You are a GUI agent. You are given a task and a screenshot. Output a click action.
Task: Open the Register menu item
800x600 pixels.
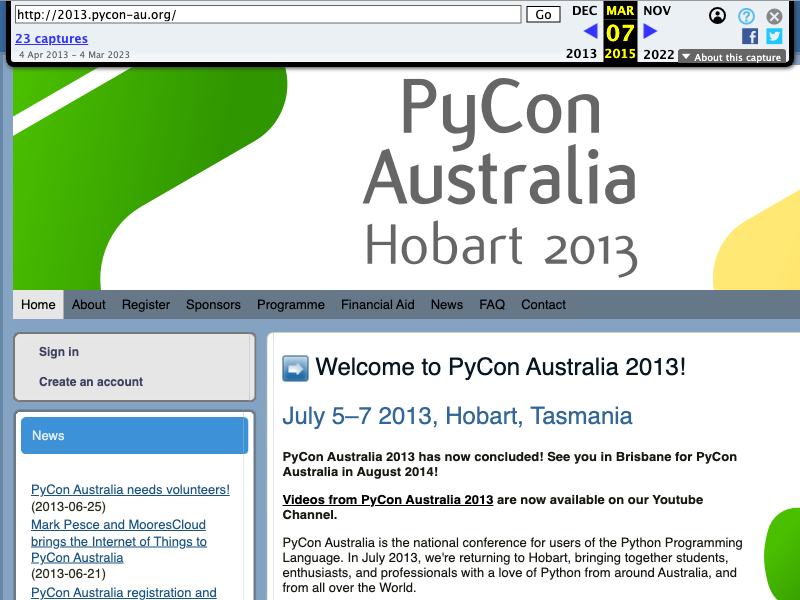146,305
